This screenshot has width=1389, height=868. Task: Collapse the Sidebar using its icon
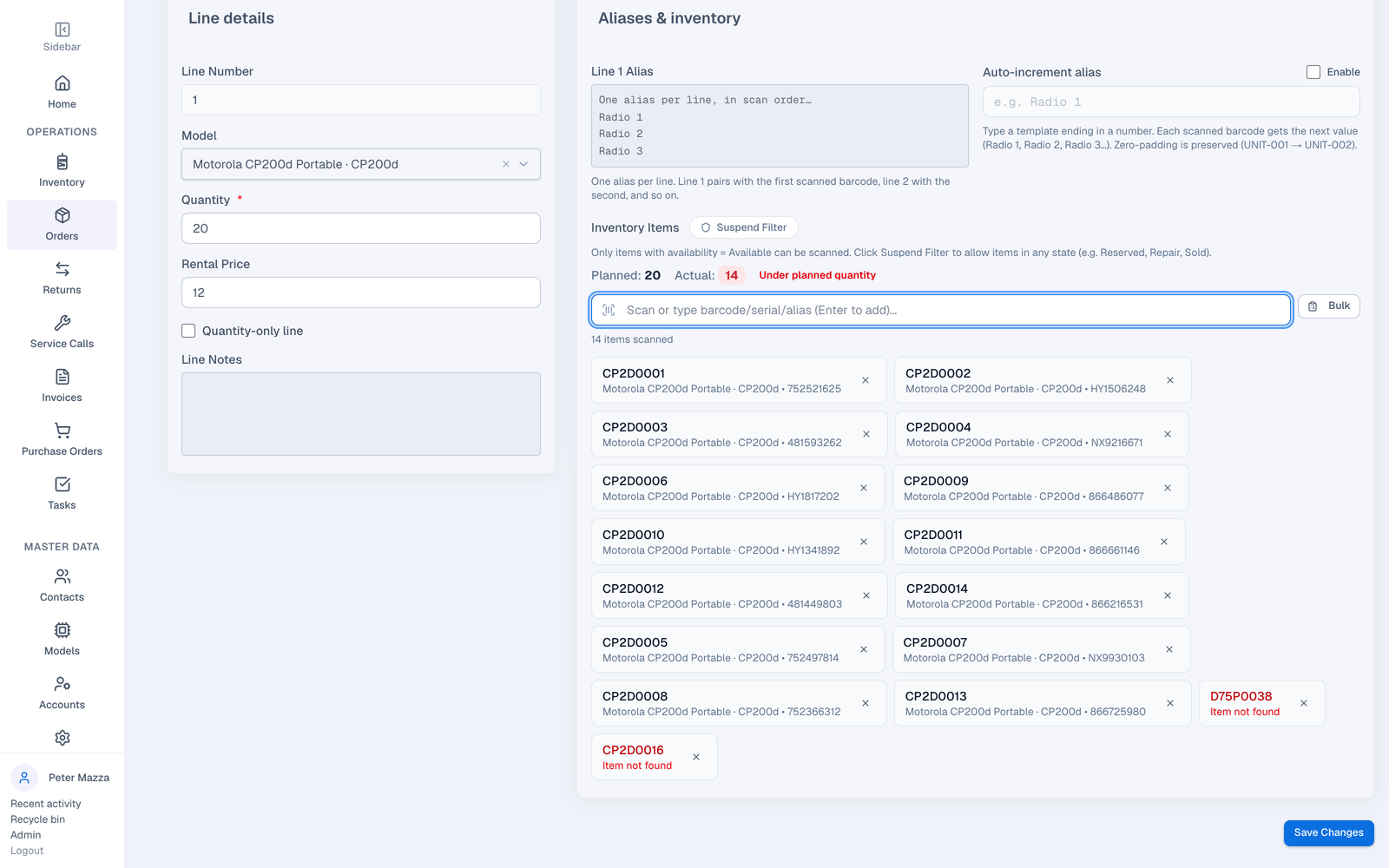[63, 30]
